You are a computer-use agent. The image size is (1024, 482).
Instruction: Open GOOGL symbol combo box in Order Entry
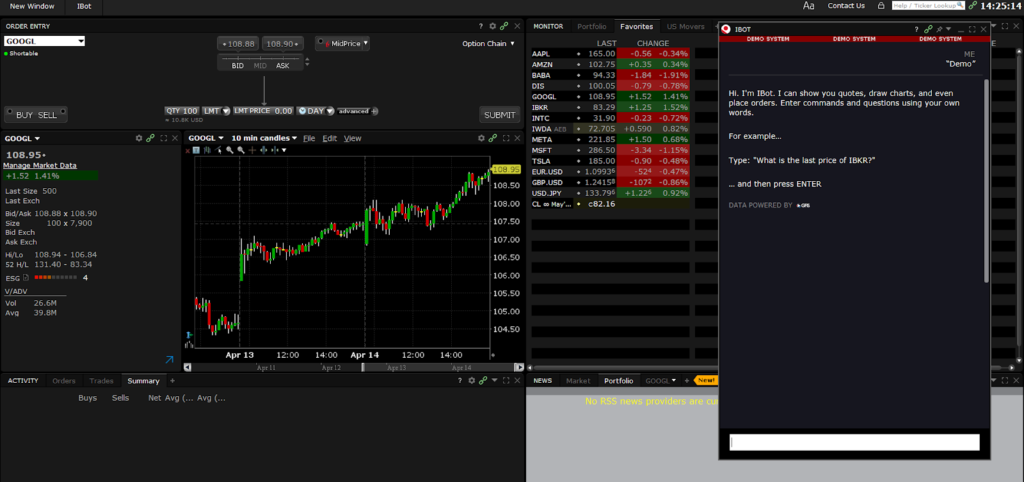[44, 41]
